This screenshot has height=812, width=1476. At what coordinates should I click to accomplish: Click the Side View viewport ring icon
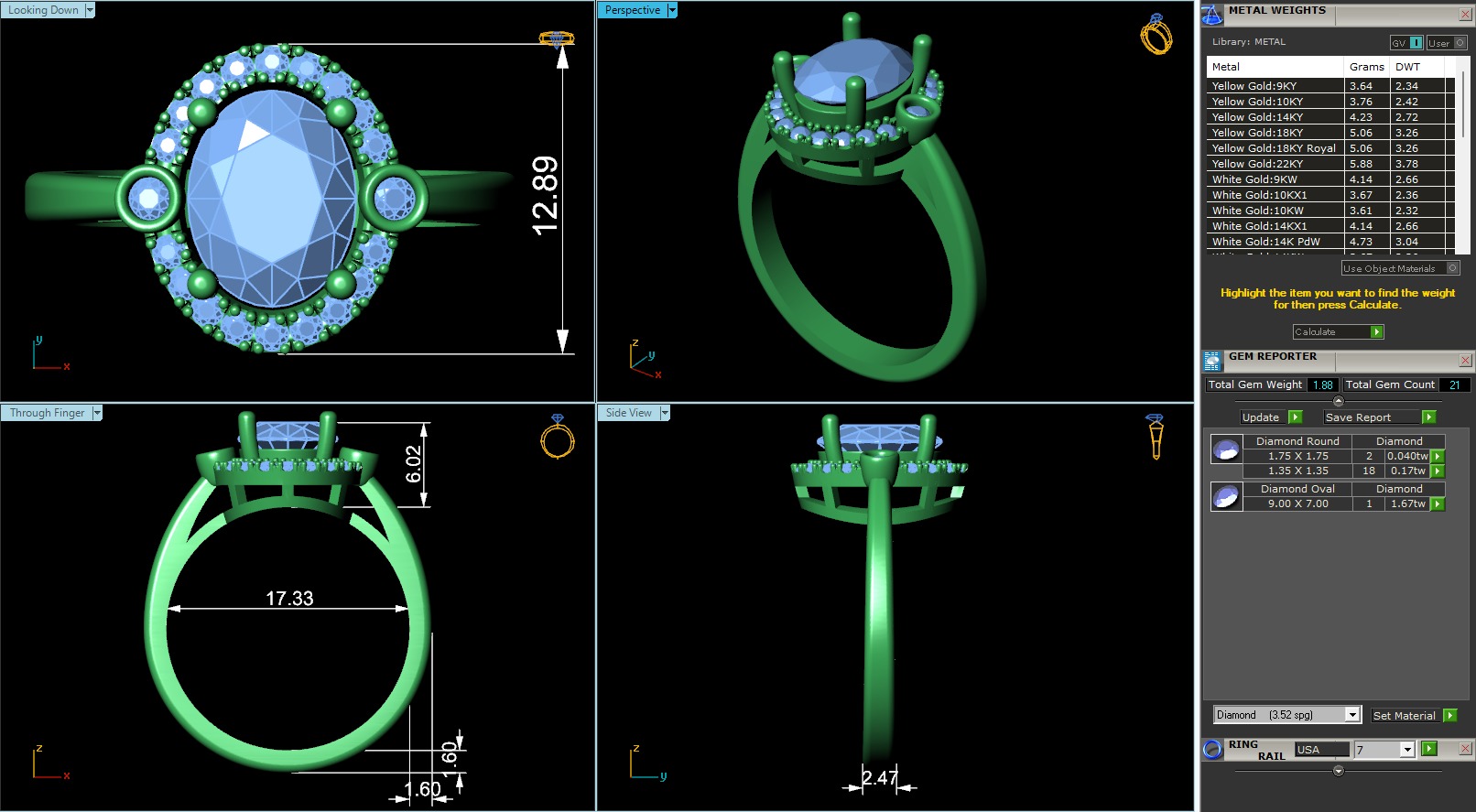pos(1156,437)
